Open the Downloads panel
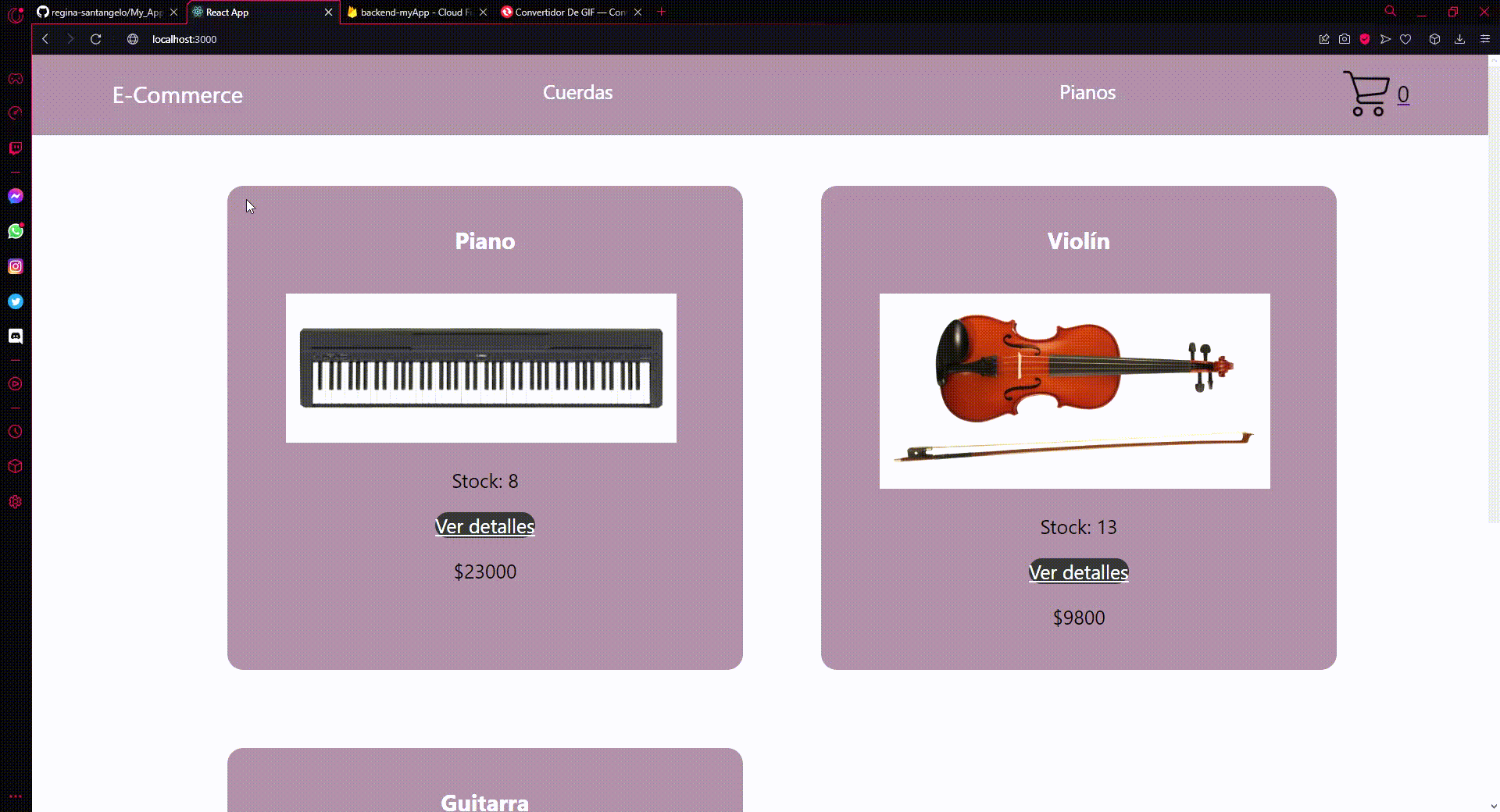The height and width of the screenshot is (812, 1500). tap(1460, 39)
